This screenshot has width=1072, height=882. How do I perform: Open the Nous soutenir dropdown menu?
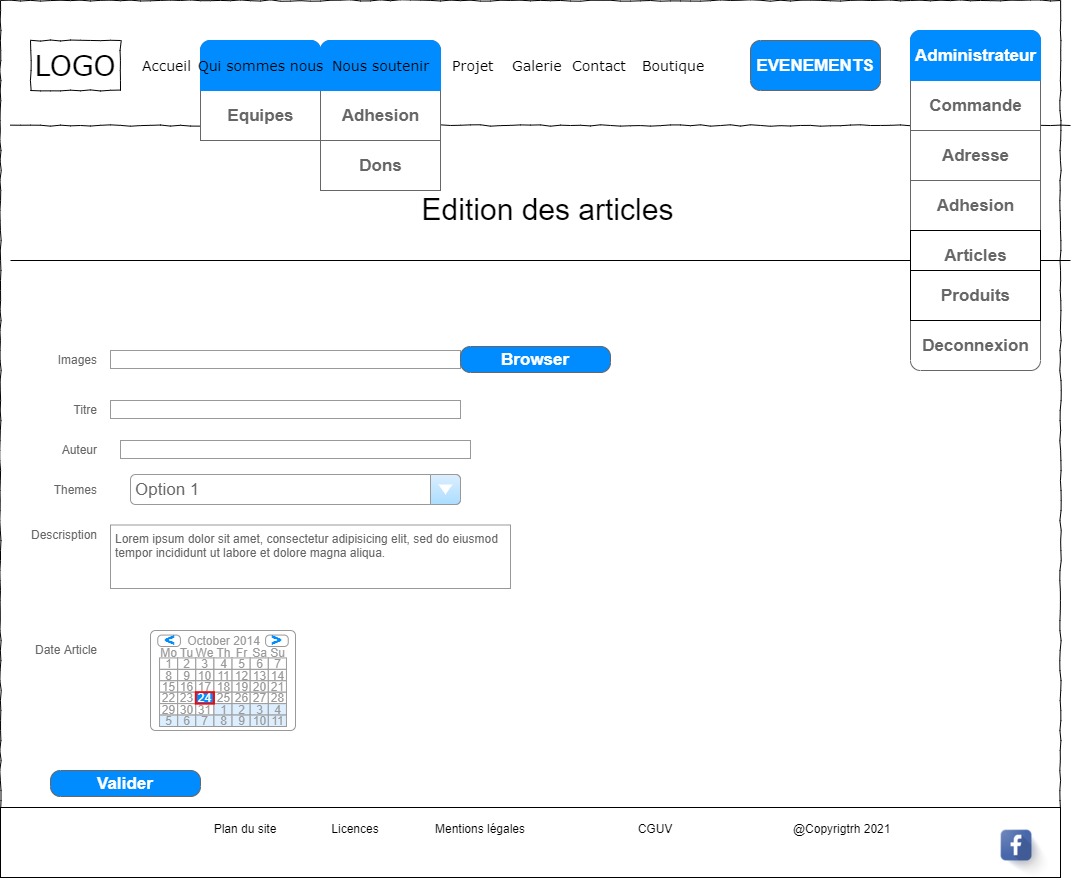[x=380, y=66]
